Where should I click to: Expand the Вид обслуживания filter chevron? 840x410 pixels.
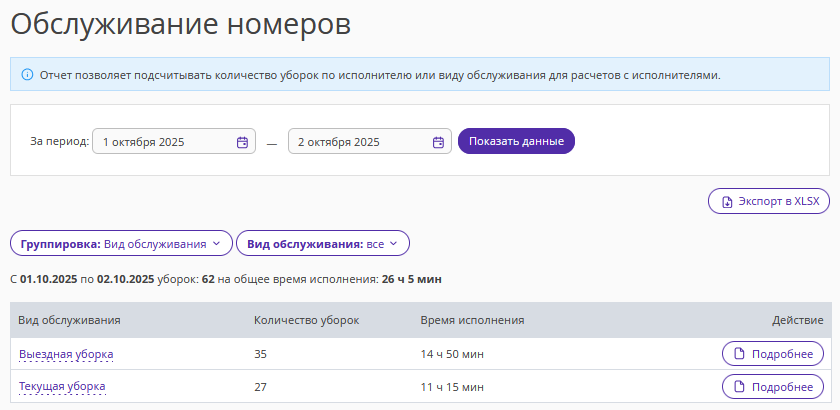[x=393, y=243]
